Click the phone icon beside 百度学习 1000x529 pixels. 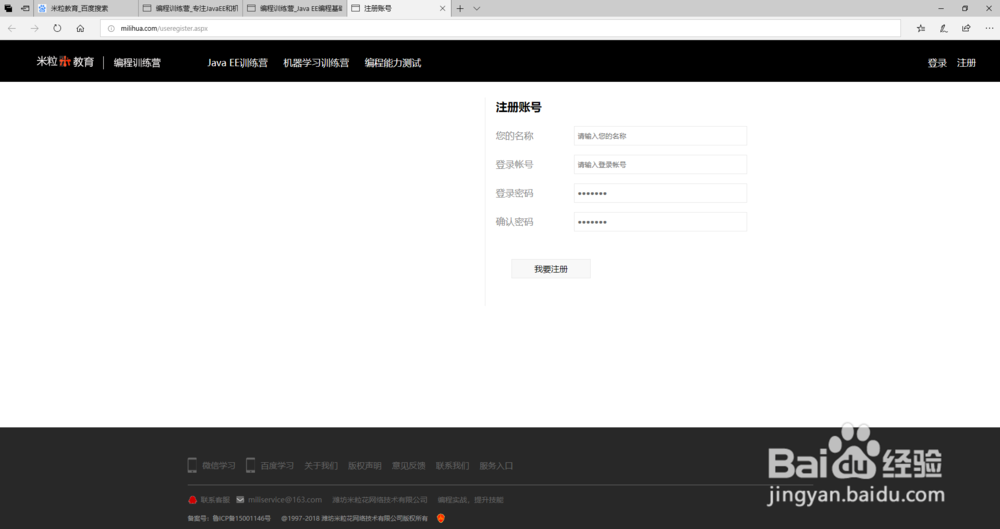(251, 465)
